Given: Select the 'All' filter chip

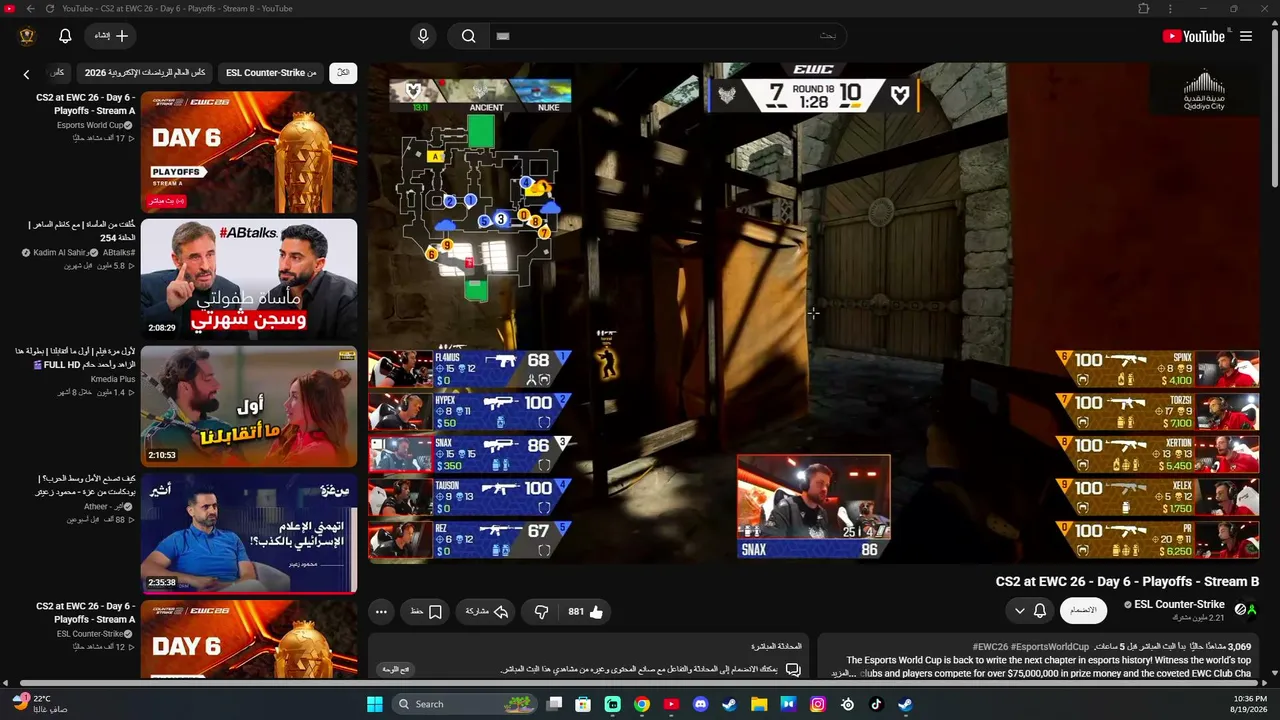Looking at the screenshot, I should [343, 73].
